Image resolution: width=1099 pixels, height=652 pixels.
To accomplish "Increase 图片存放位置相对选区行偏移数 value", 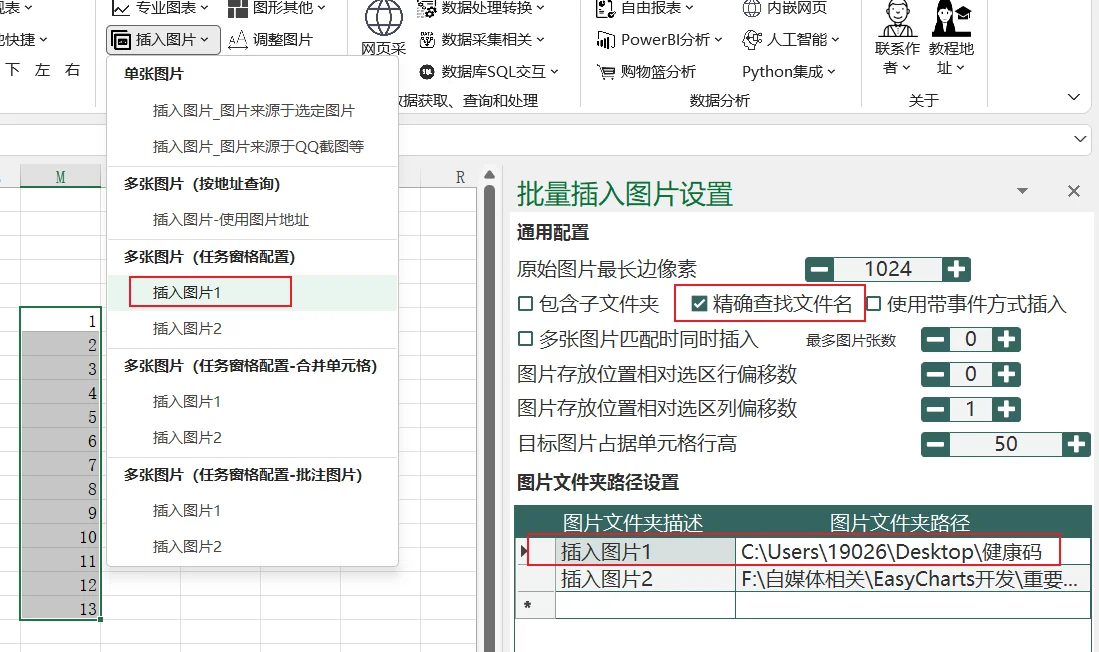I will coord(1006,374).
